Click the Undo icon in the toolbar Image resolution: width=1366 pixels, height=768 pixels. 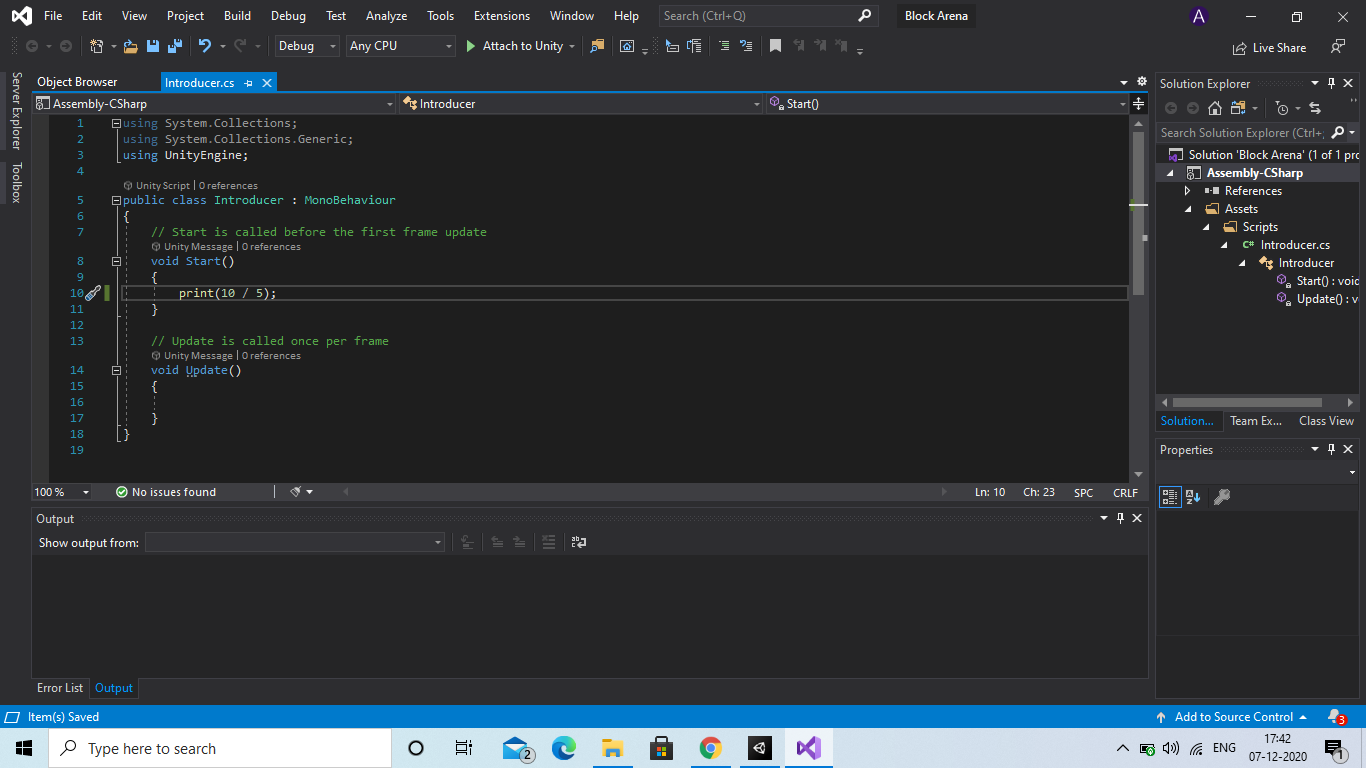coord(204,46)
